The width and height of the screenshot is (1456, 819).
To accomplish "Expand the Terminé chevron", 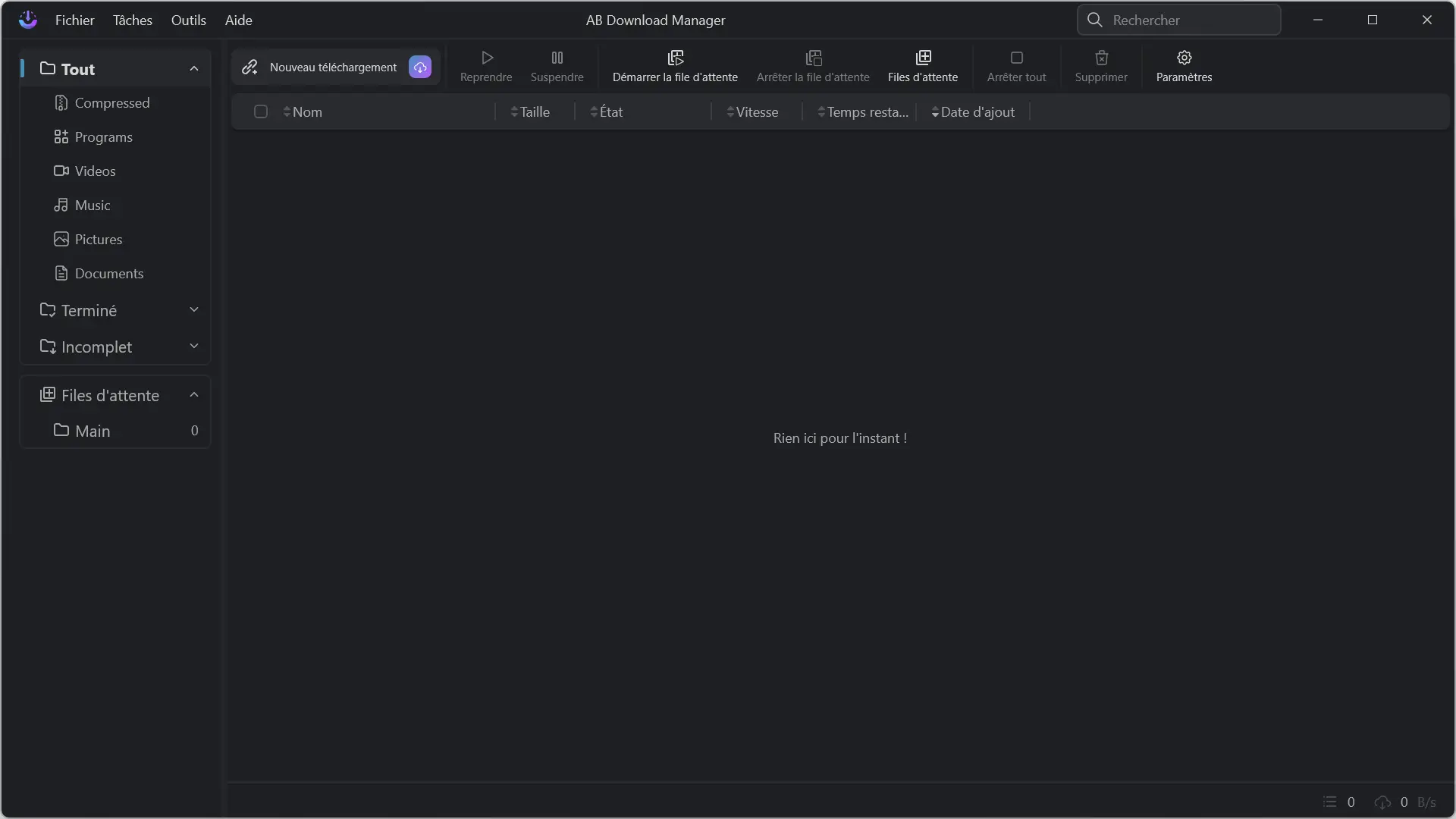I will [x=194, y=309].
